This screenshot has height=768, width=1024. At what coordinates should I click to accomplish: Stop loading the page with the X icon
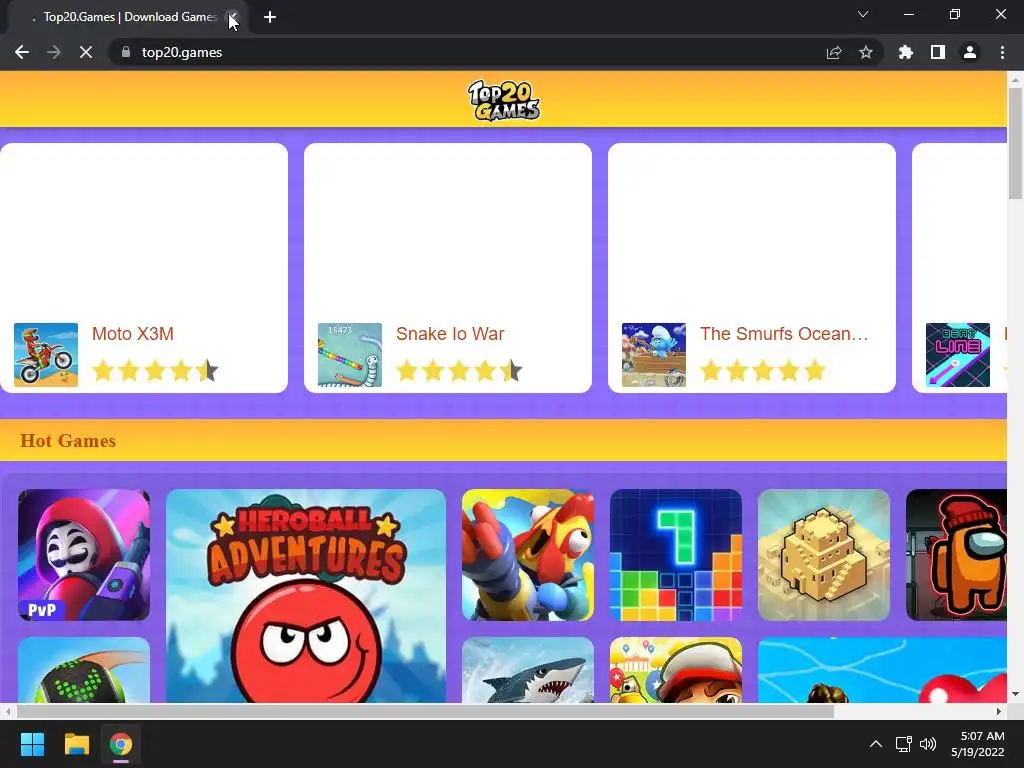pyautogui.click(x=86, y=52)
